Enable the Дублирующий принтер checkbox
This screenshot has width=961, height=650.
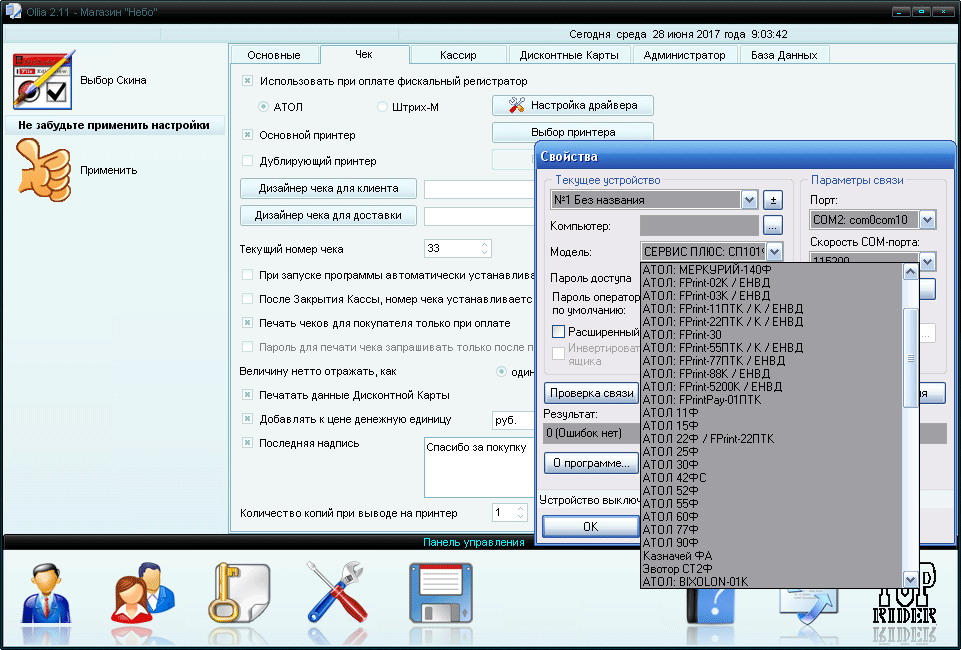(248, 161)
